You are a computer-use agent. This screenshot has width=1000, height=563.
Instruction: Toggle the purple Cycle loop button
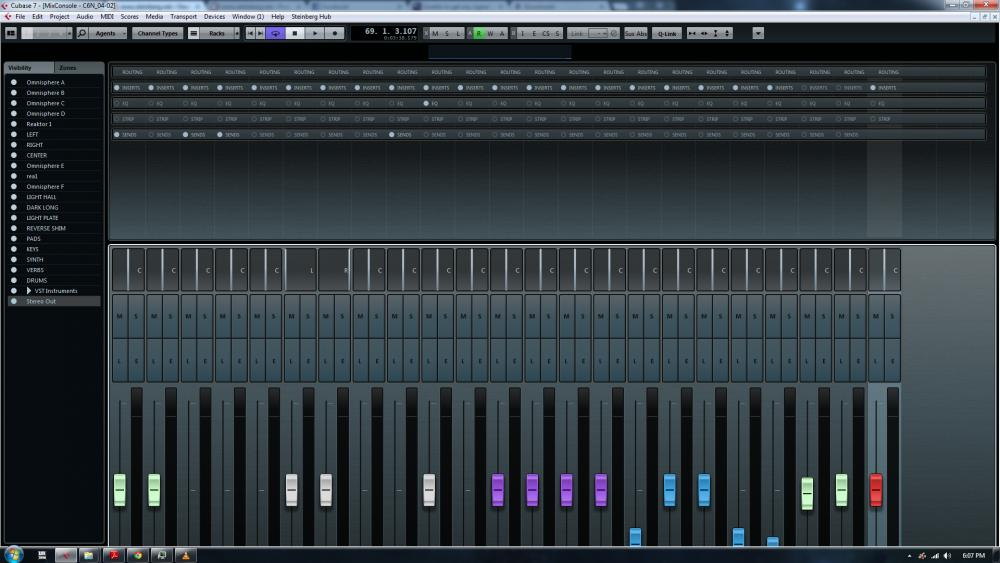pos(274,33)
